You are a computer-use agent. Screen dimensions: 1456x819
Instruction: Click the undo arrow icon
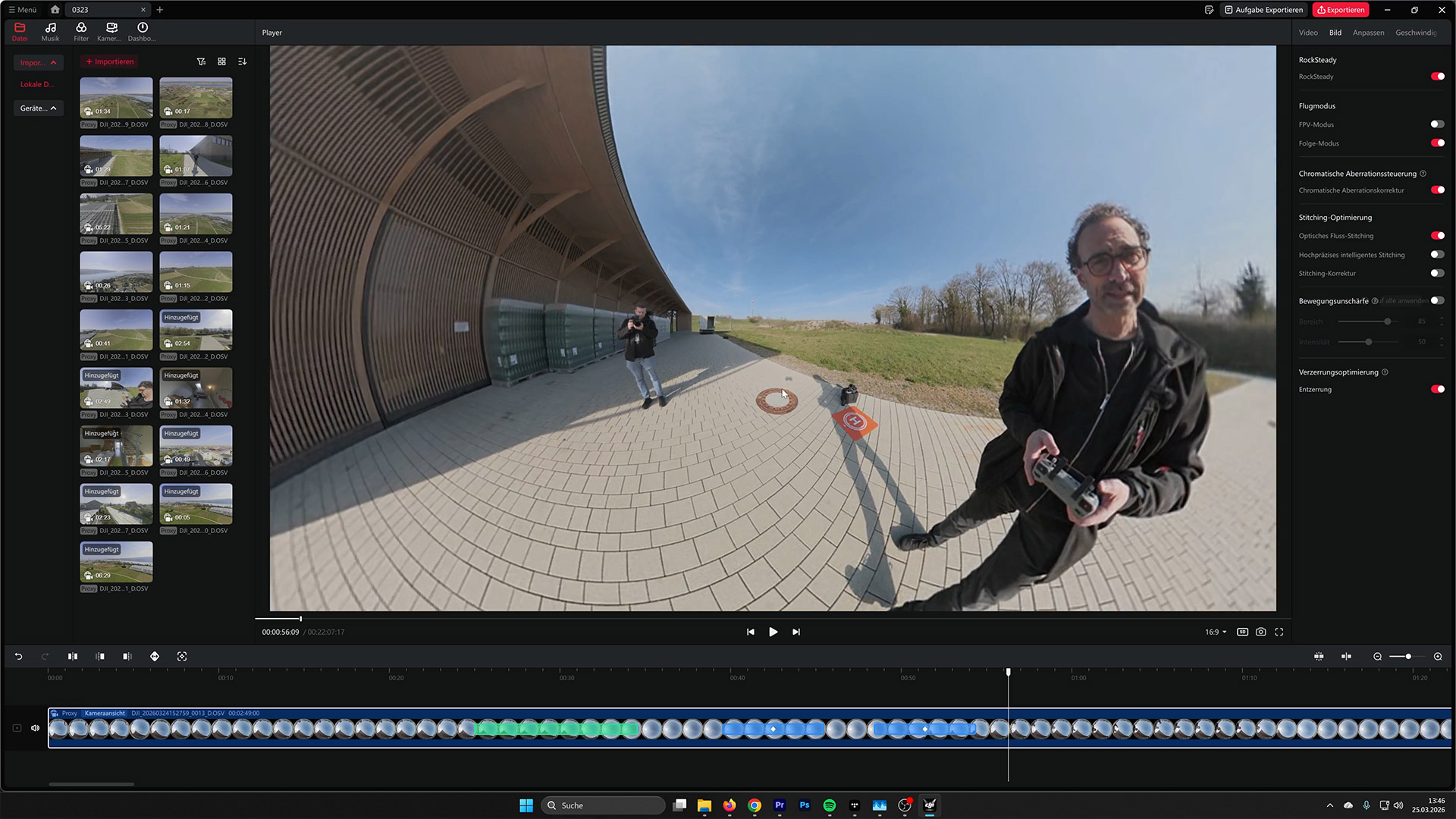(18, 657)
